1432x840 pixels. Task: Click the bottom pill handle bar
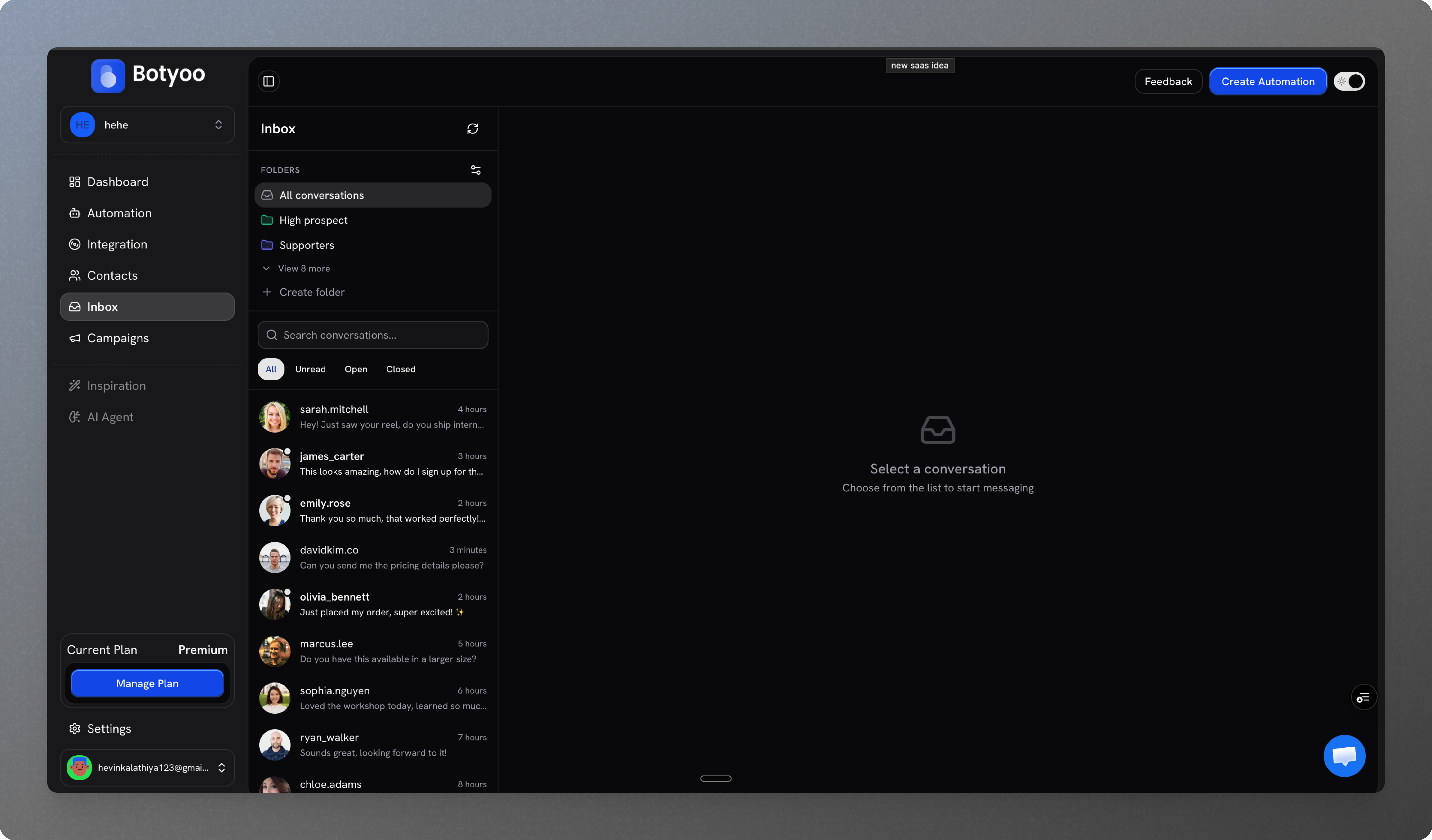[x=716, y=779]
